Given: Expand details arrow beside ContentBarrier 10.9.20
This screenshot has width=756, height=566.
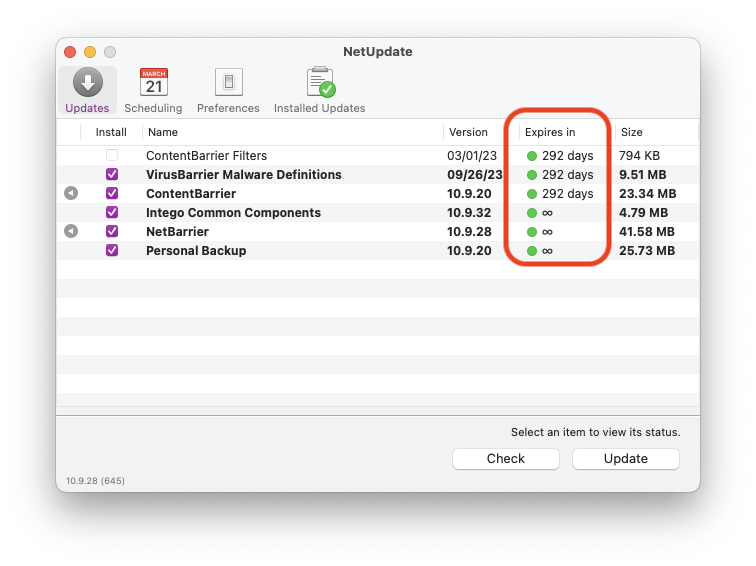Looking at the screenshot, I should 71,193.
